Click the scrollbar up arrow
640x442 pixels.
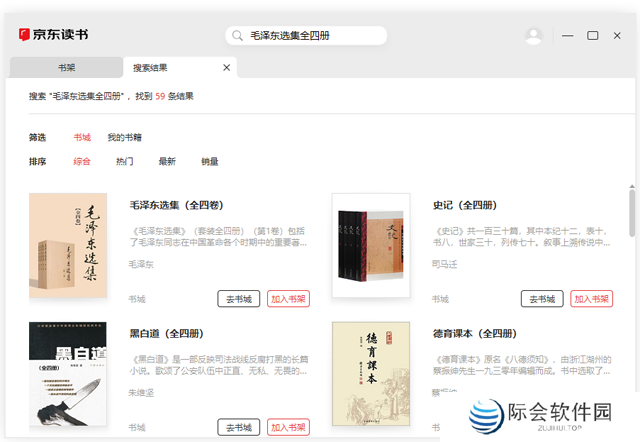pyautogui.click(x=632, y=186)
